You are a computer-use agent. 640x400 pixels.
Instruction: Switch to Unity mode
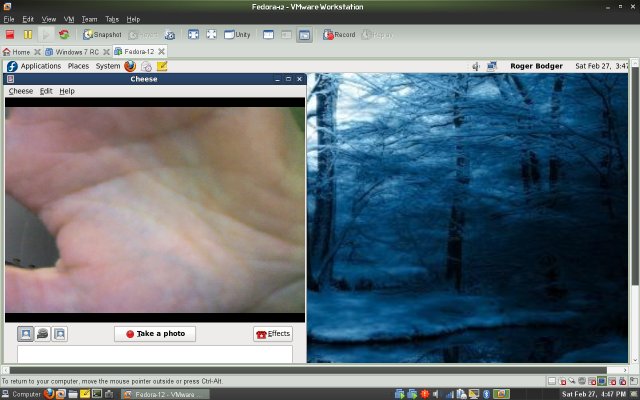click(237, 35)
